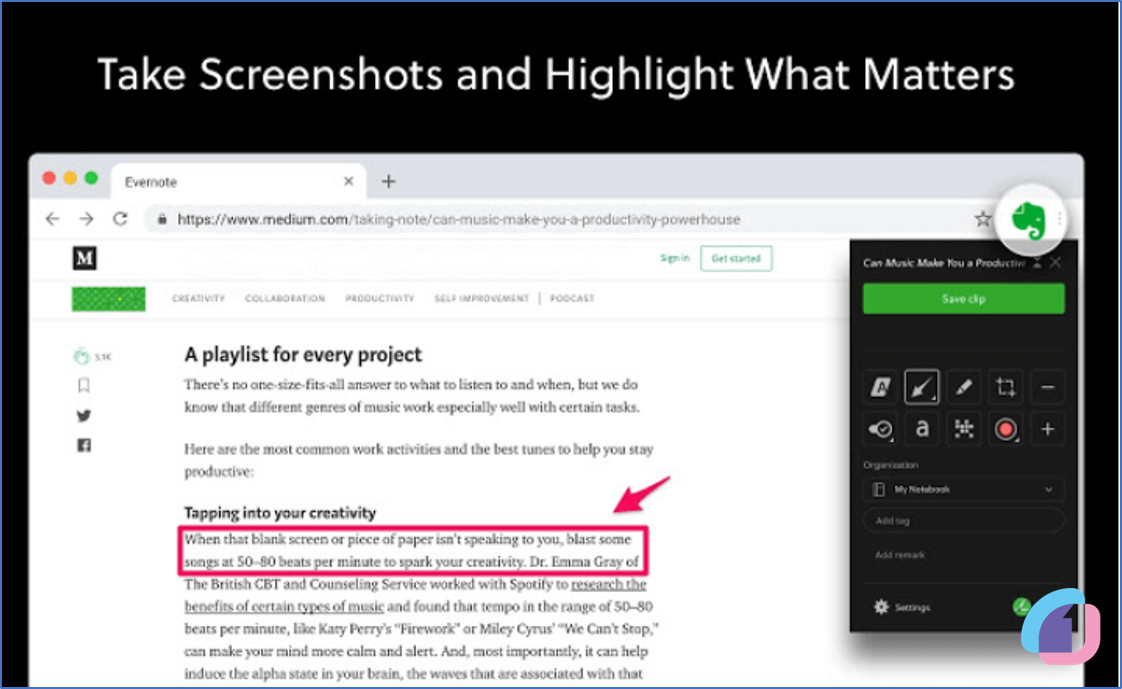
Task: Click the Get started button
Action: pos(736,258)
